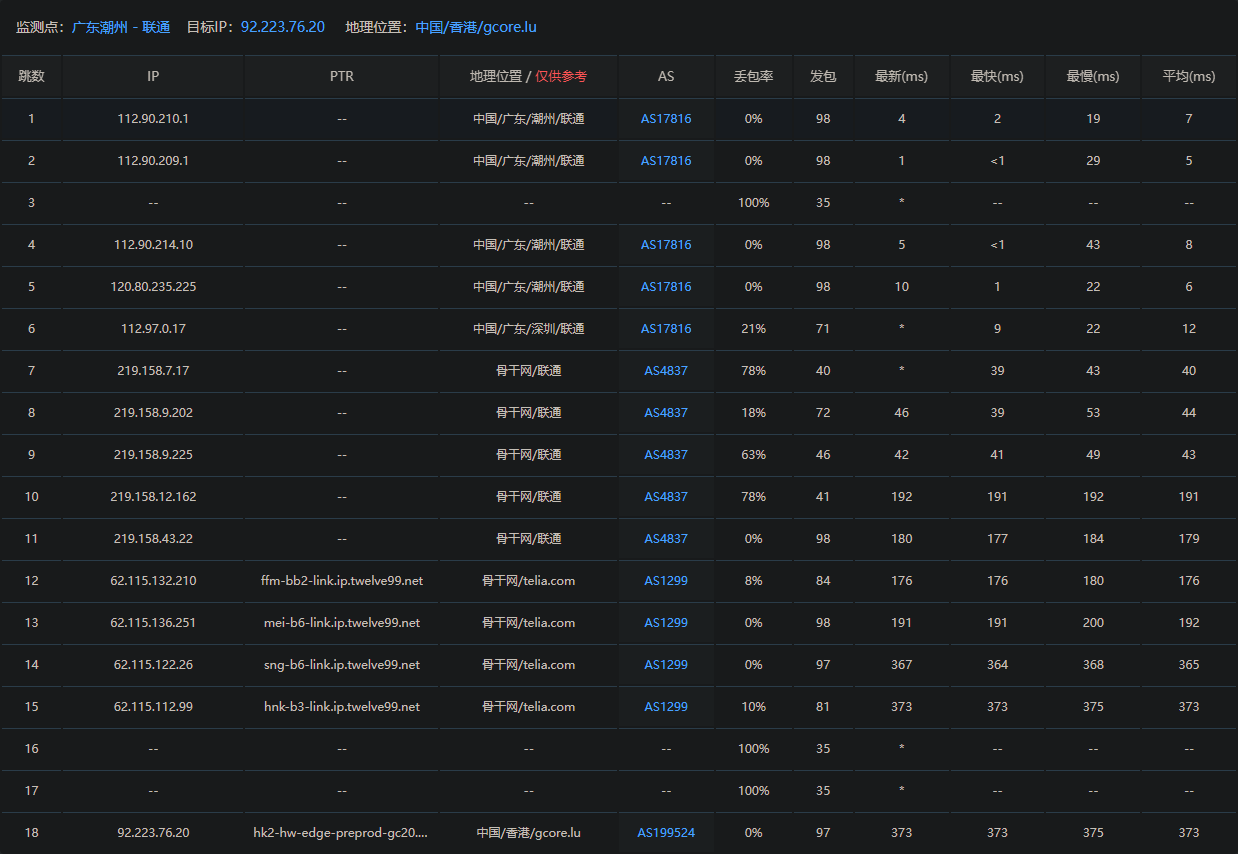The height and width of the screenshot is (854, 1238).
Task: Open AS4837 link in the 219.158.9.225 row
Action: click(666, 455)
